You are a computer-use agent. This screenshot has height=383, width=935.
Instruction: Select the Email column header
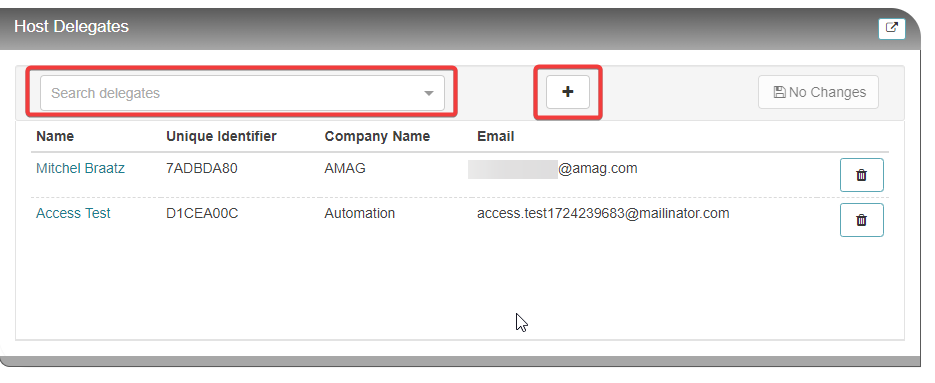click(496, 136)
